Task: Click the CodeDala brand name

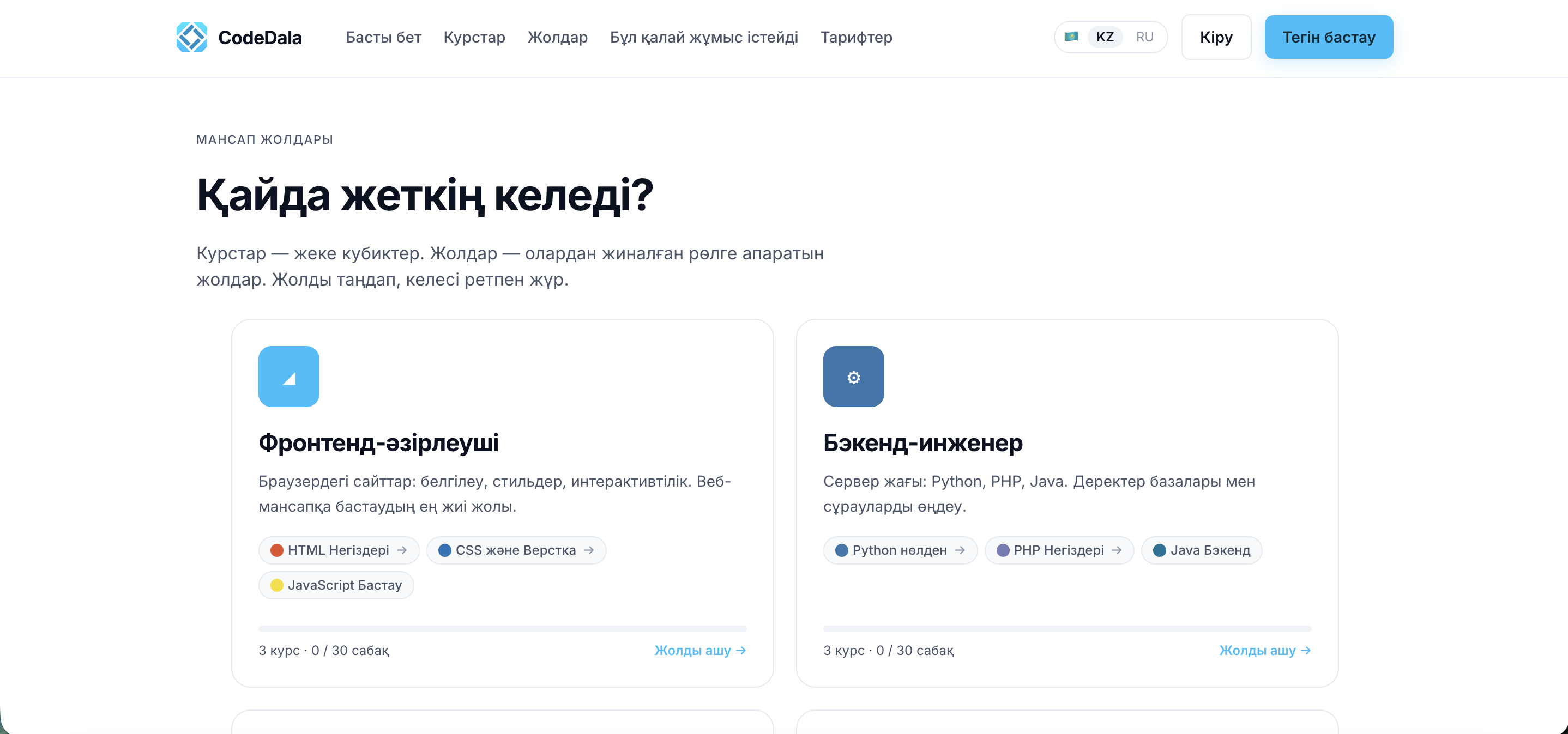Action: click(260, 38)
